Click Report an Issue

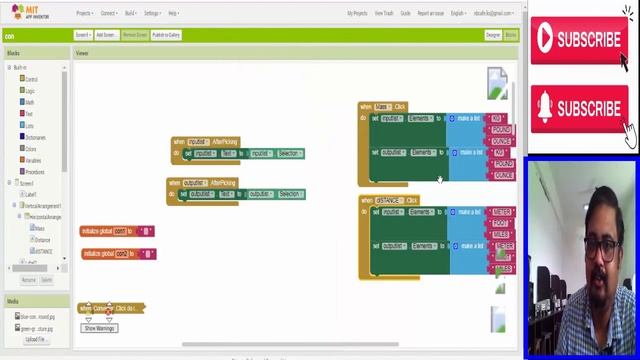pos(430,13)
